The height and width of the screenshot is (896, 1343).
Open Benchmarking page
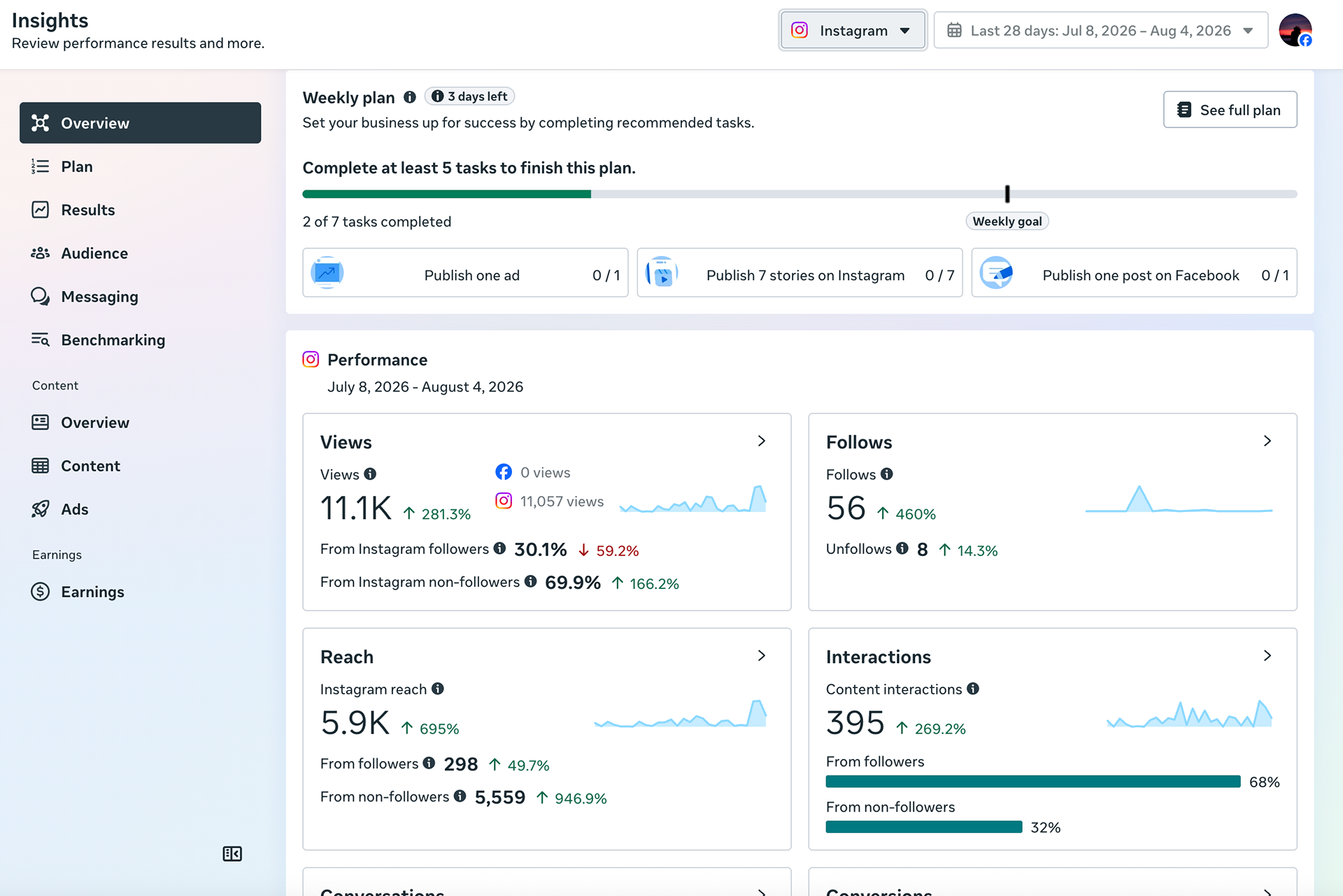click(140, 340)
